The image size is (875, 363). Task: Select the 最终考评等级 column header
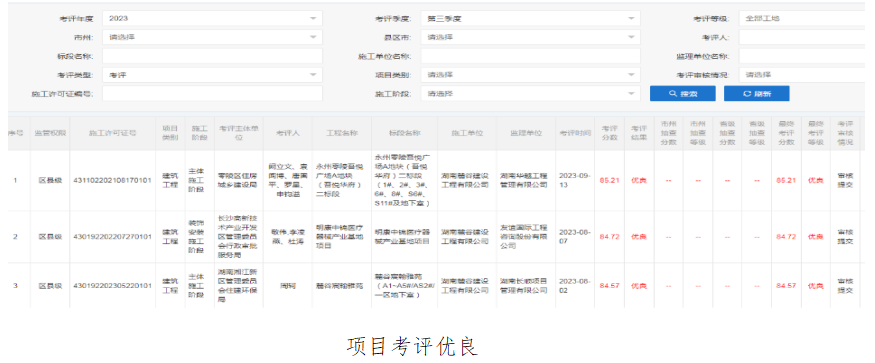815,133
